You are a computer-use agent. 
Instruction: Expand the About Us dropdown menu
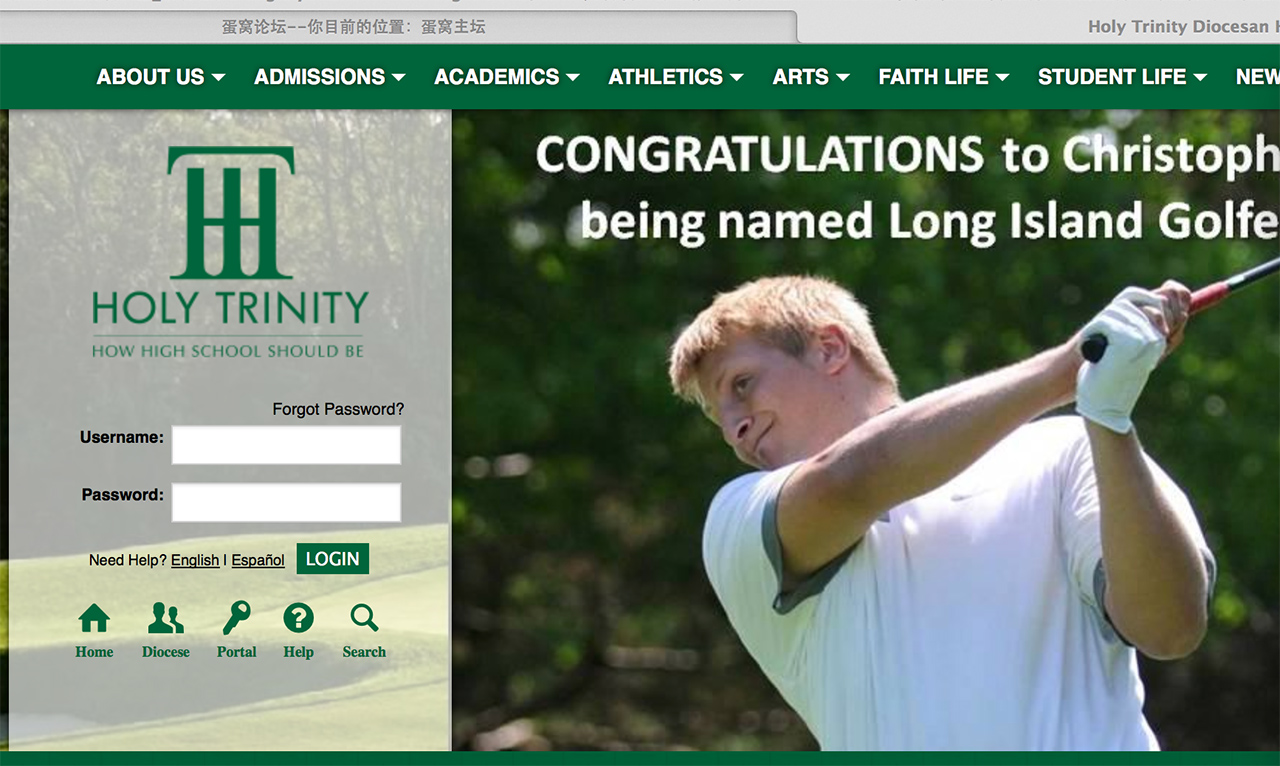[160, 77]
